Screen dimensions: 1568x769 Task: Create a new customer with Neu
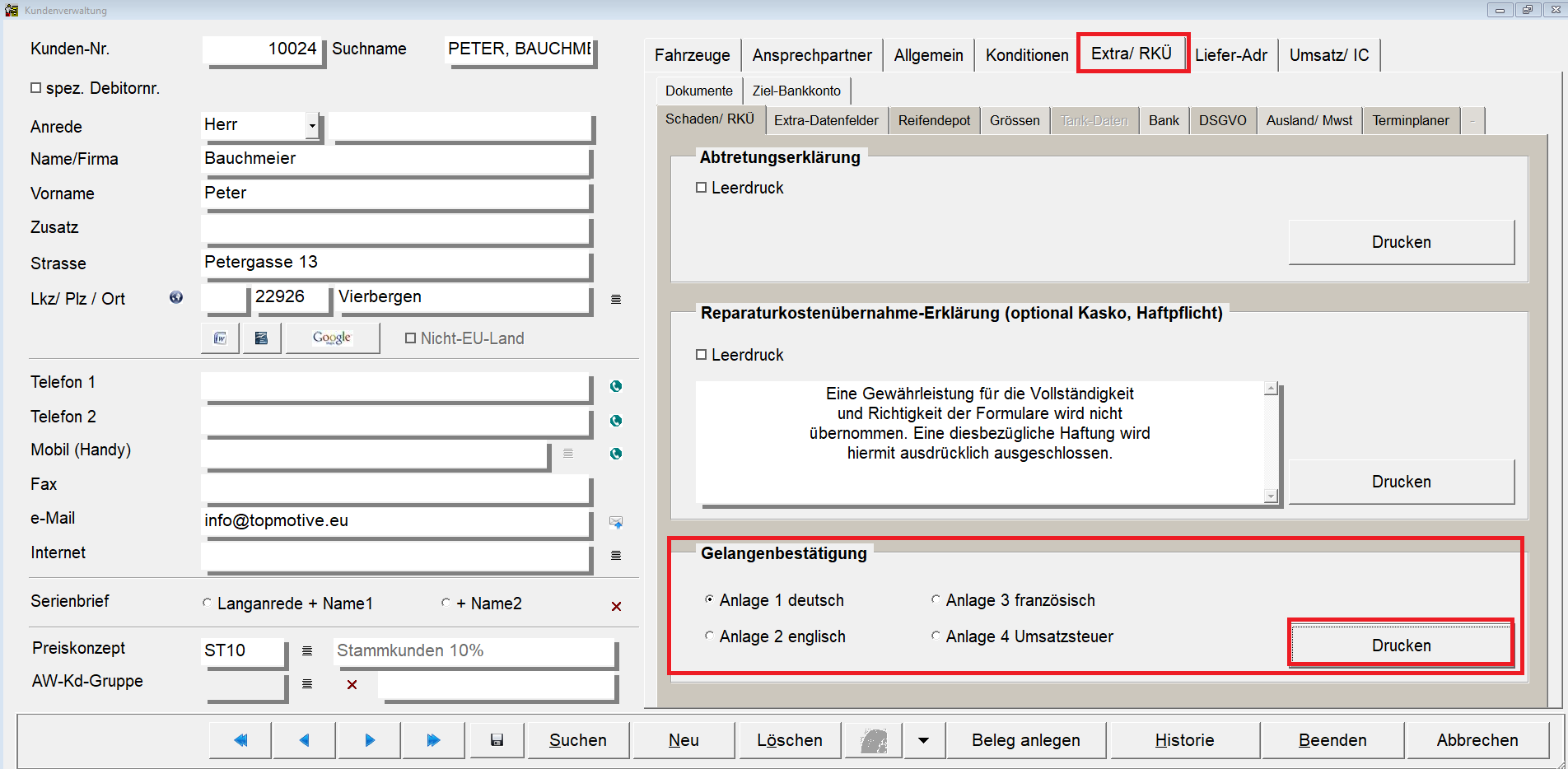684,740
